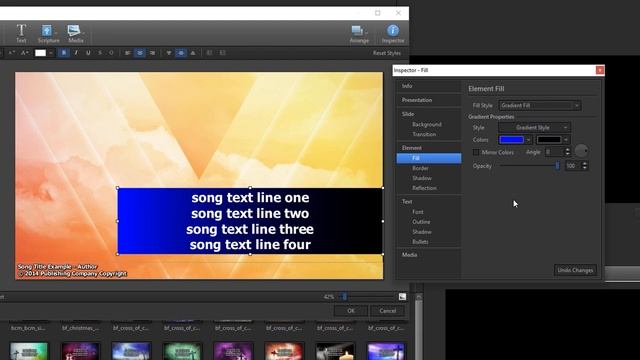Click first list formatting icon in format bar
This screenshot has height=360, width=640.
pyautogui.click(x=209, y=53)
